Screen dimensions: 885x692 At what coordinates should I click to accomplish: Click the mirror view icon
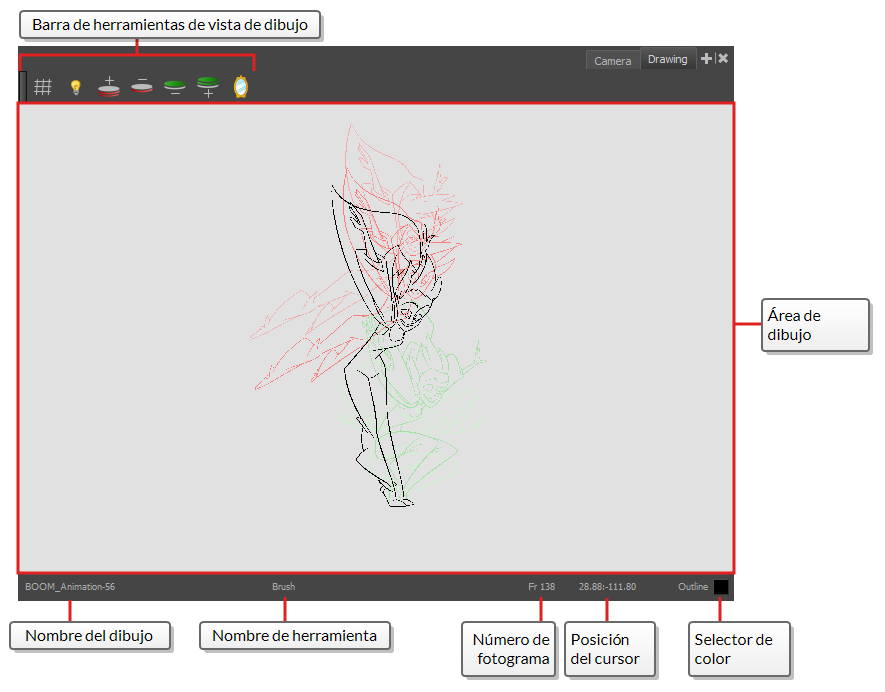click(241, 87)
